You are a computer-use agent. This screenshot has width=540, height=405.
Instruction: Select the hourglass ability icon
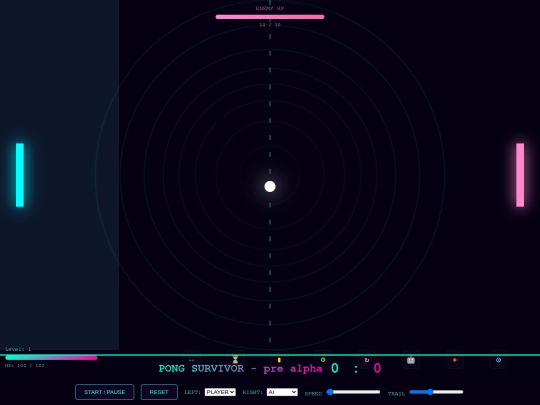[235, 360]
